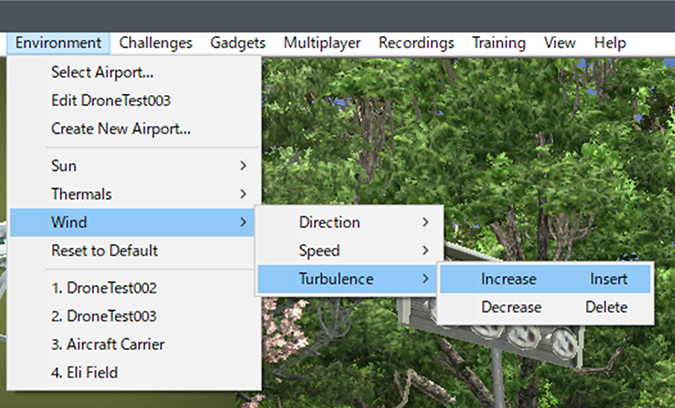Choose Reset to Default
This screenshot has height=408, width=675.
click(104, 250)
